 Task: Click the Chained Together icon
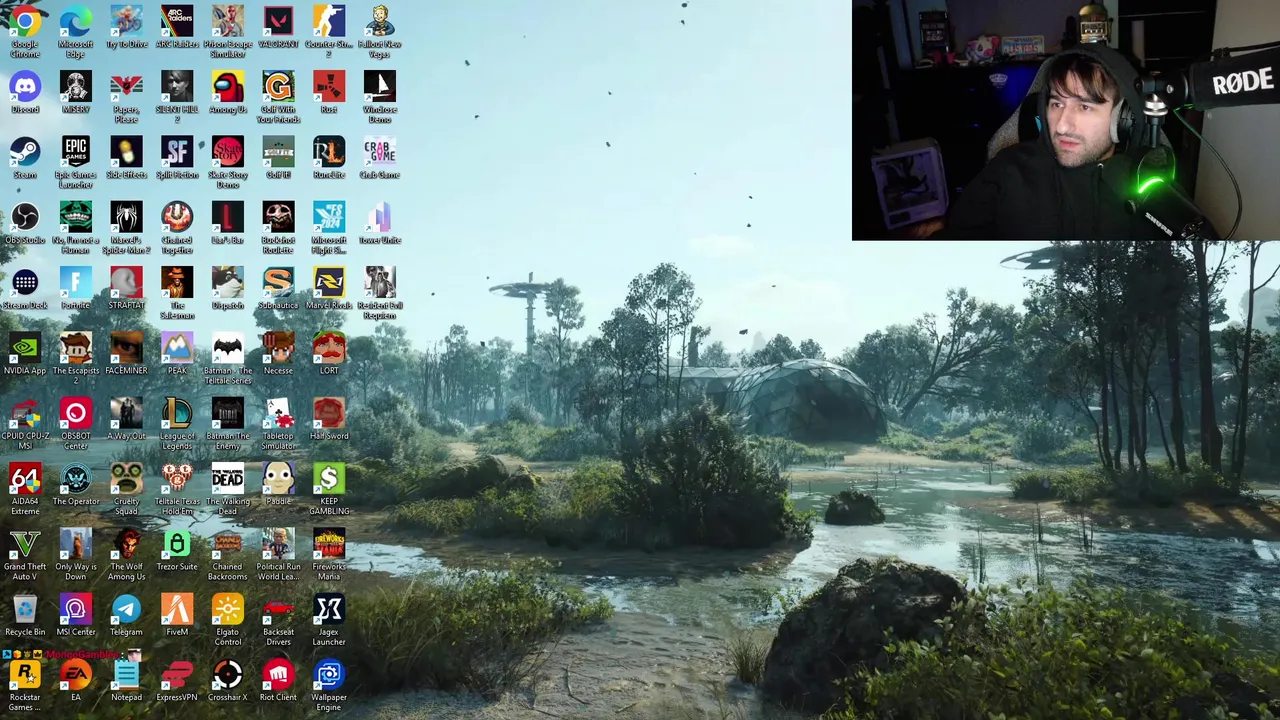[x=177, y=217]
